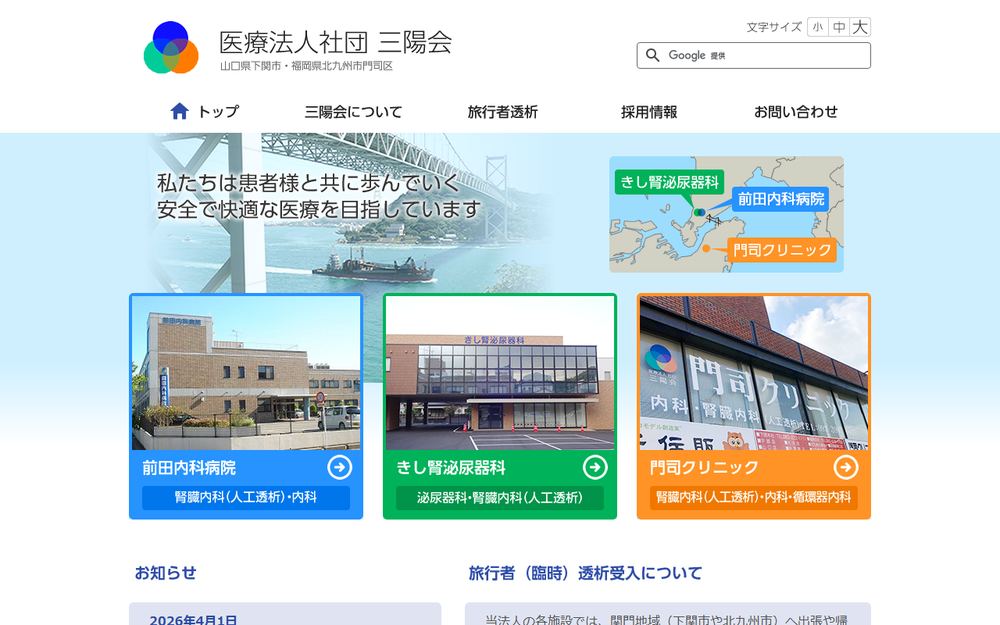Click 腎臓内科(人工透析)・内科・循環器内科 label
The image size is (1000, 625).
coord(754,497)
